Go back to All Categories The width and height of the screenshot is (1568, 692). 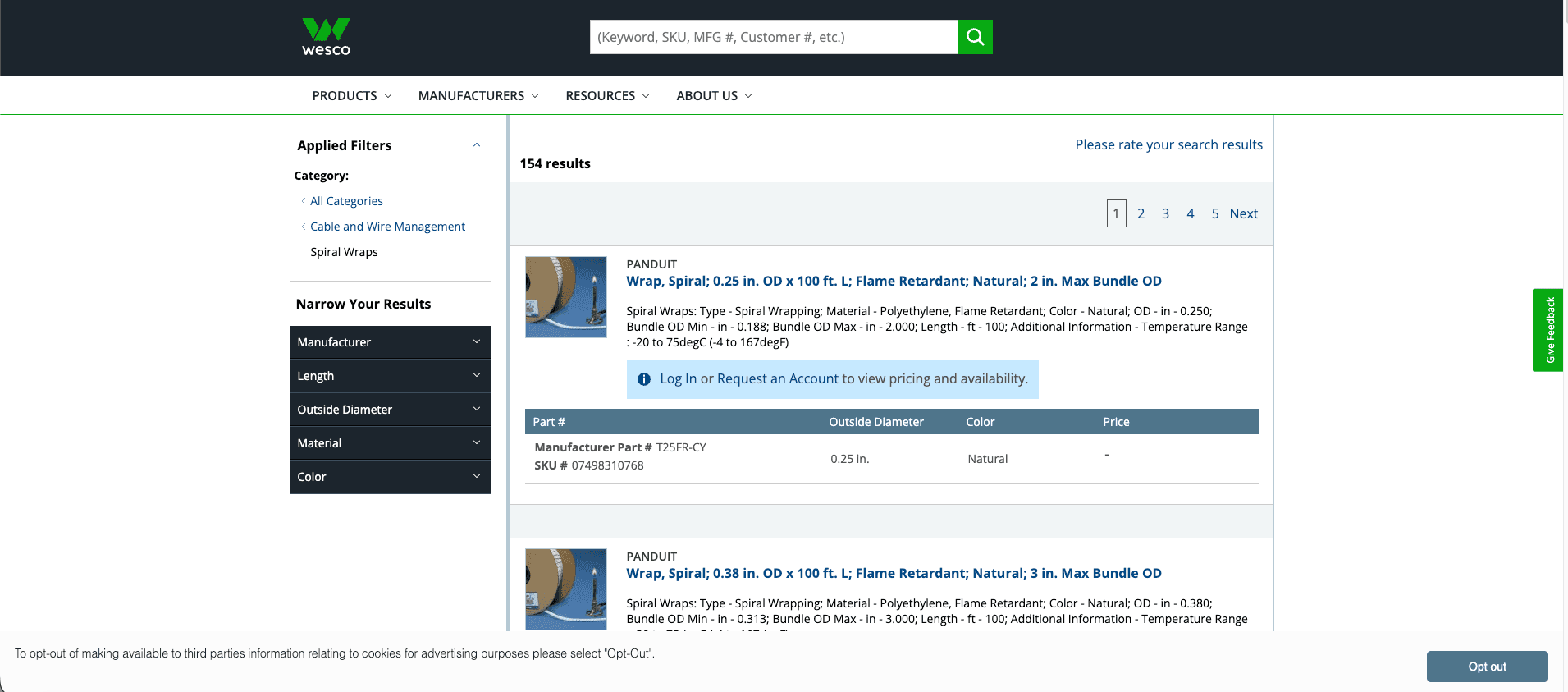[346, 201]
